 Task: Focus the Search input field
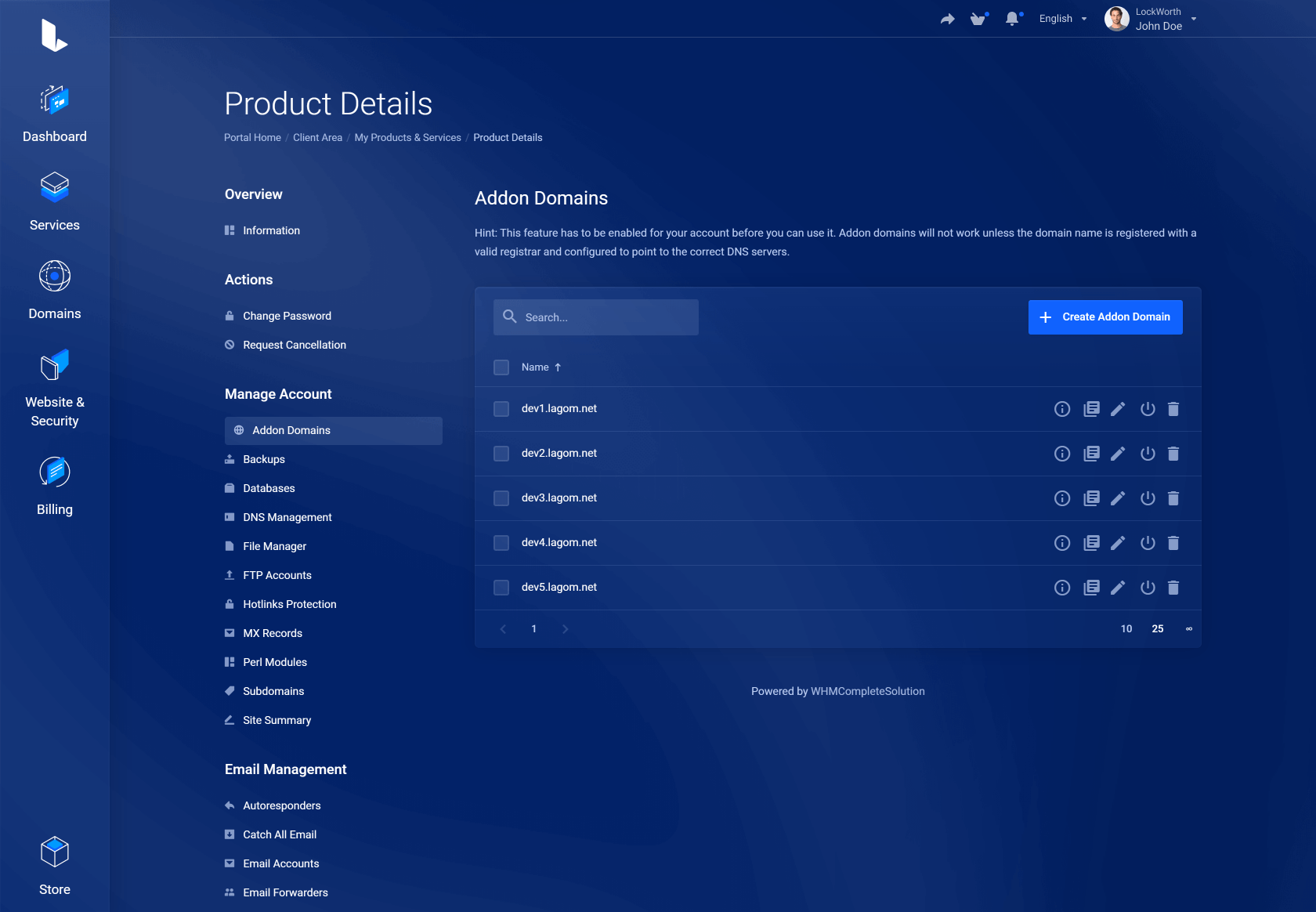596,317
